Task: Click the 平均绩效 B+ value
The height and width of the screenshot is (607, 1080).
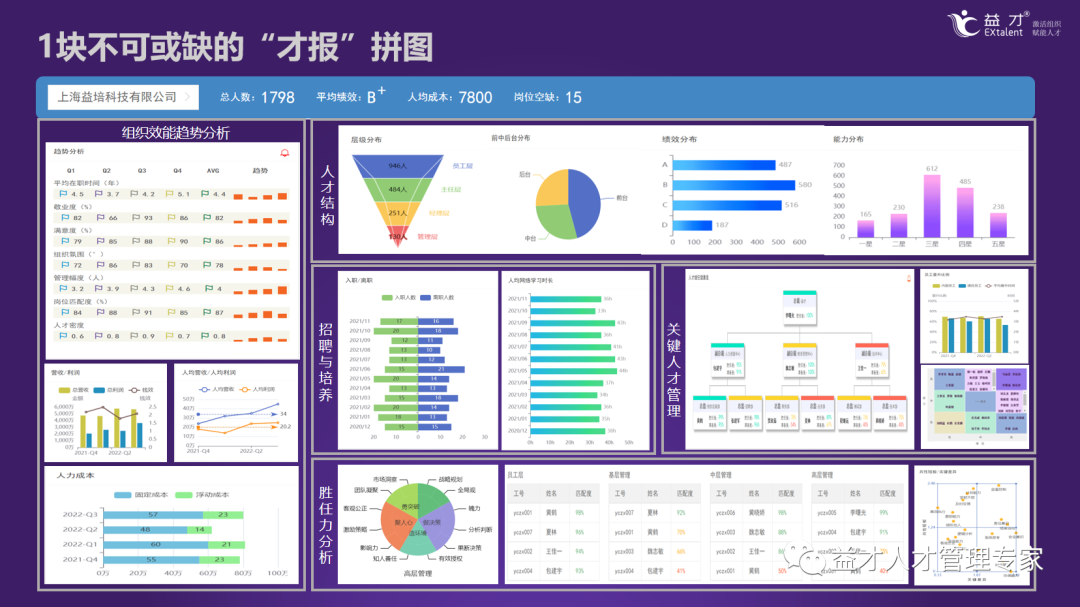Action: tap(376, 96)
